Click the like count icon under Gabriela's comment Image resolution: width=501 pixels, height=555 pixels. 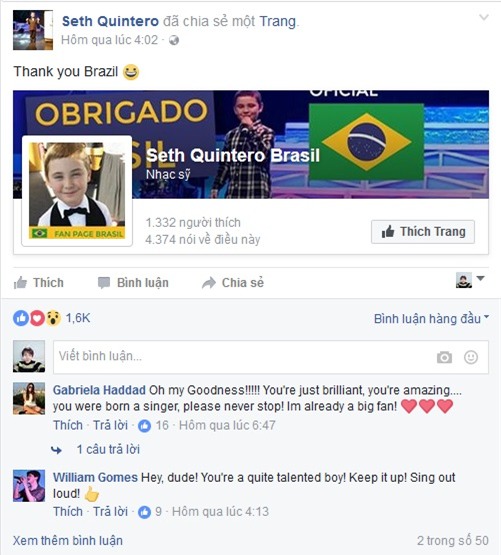(x=144, y=425)
